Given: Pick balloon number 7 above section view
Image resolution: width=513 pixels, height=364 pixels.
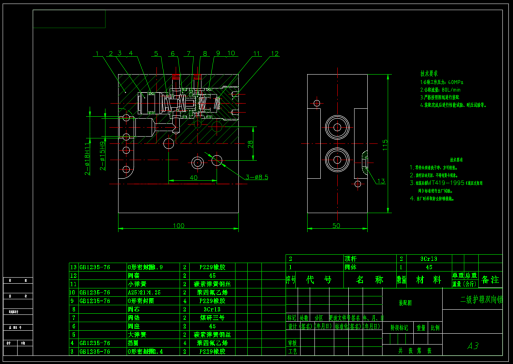Looking at the screenshot, I should pyautogui.click(x=189, y=53).
